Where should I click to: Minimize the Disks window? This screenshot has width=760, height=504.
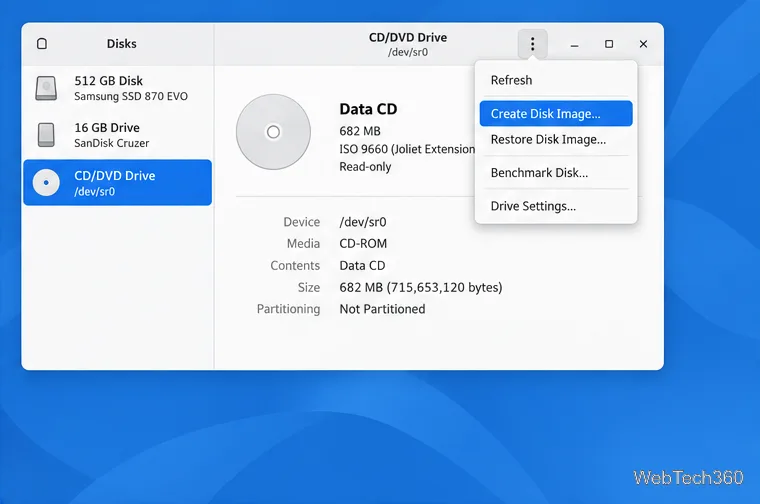pyautogui.click(x=574, y=44)
